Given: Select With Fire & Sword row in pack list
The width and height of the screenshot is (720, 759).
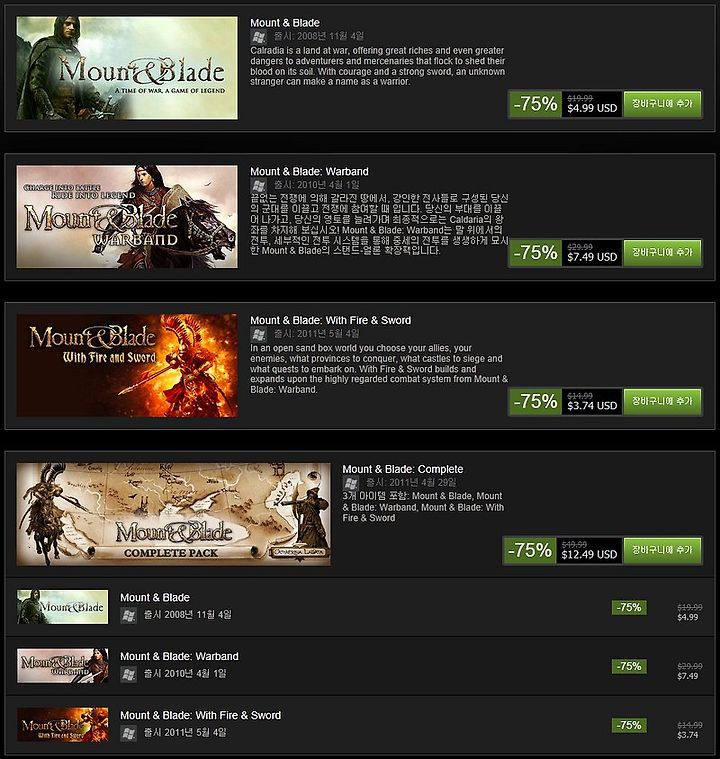Looking at the screenshot, I should pyautogui.click(x=360, y=725).
